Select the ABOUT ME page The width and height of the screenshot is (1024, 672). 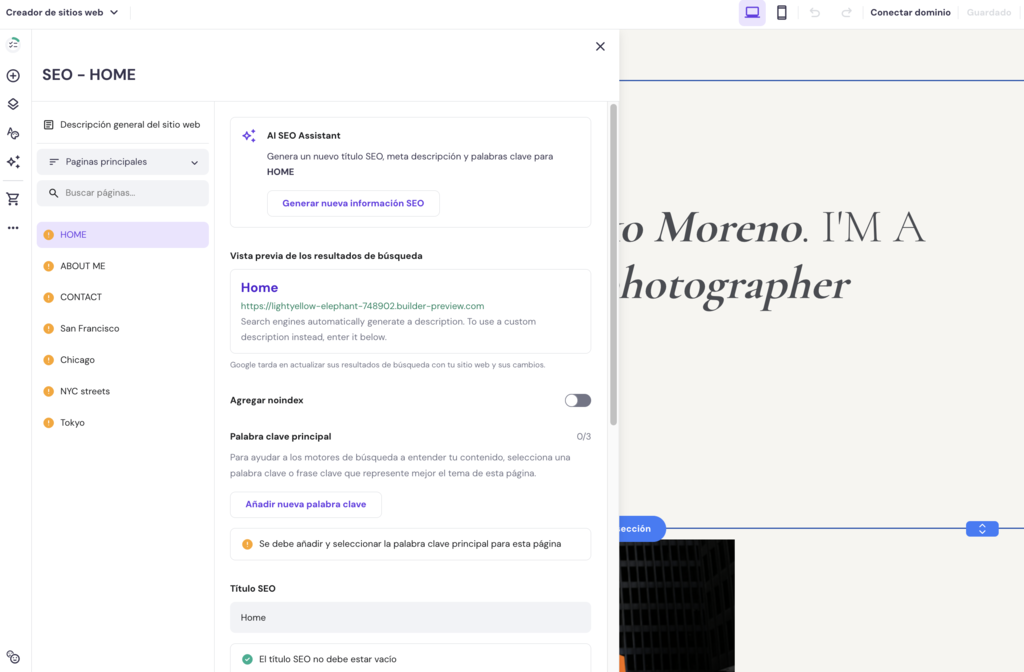[82, 265]
